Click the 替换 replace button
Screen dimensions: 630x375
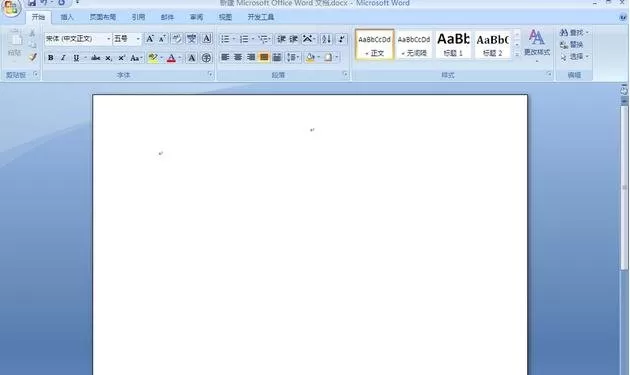point(572,45)
